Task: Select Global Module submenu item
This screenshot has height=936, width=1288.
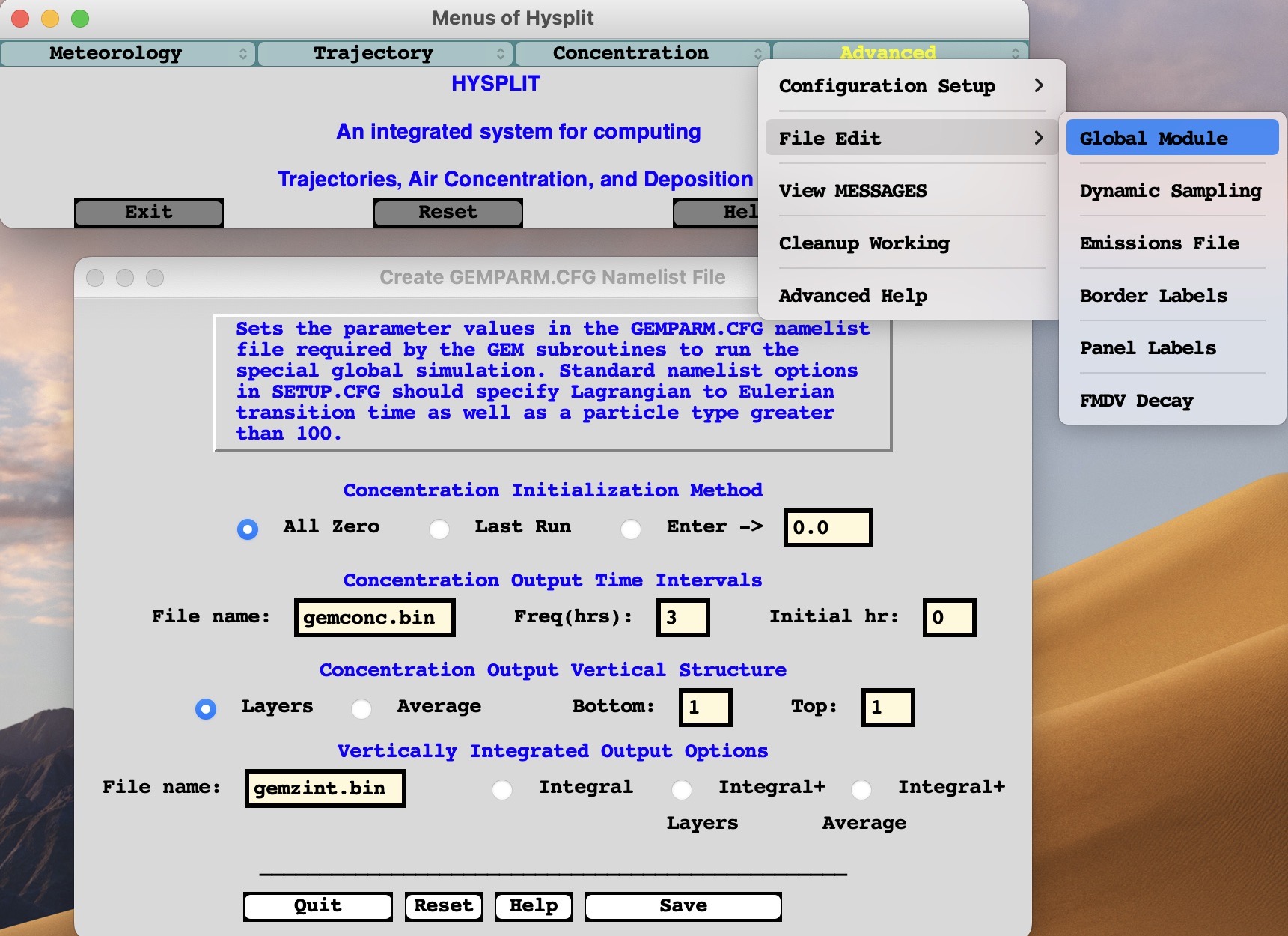Action: (x=1172, y=138)
